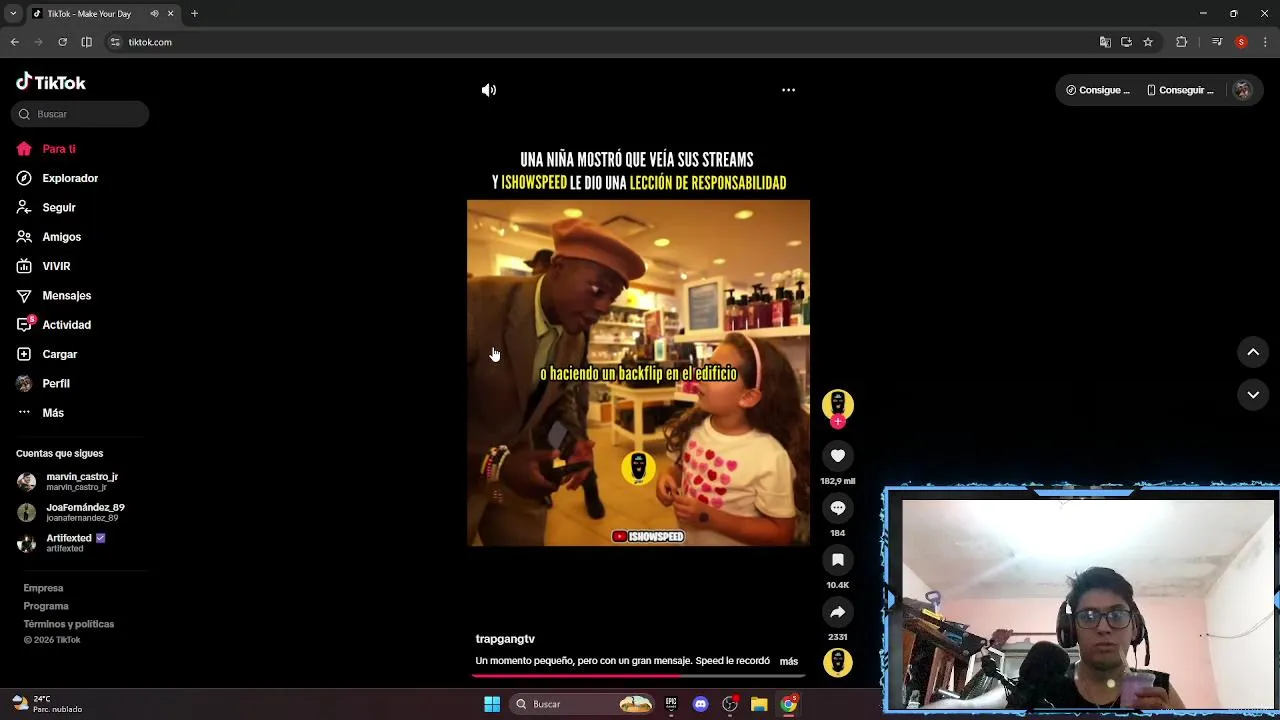Like the video with the heart icon
This screenshot has height=720, width=1280.
pyautogui.click(x=838, y=456)
